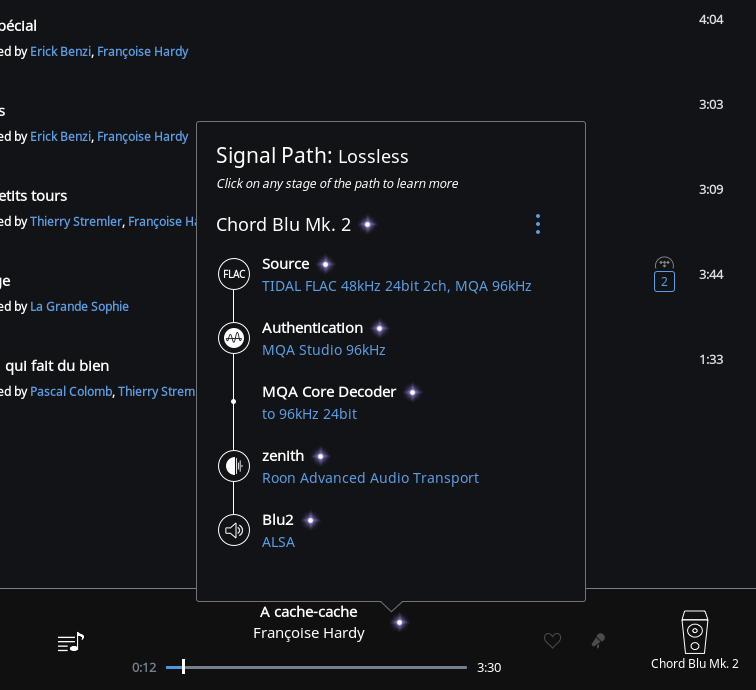The width and height of the screenshot is (756, 690).
Task: Click the FLAC source icon in signal path
Action: coord(234,274)
